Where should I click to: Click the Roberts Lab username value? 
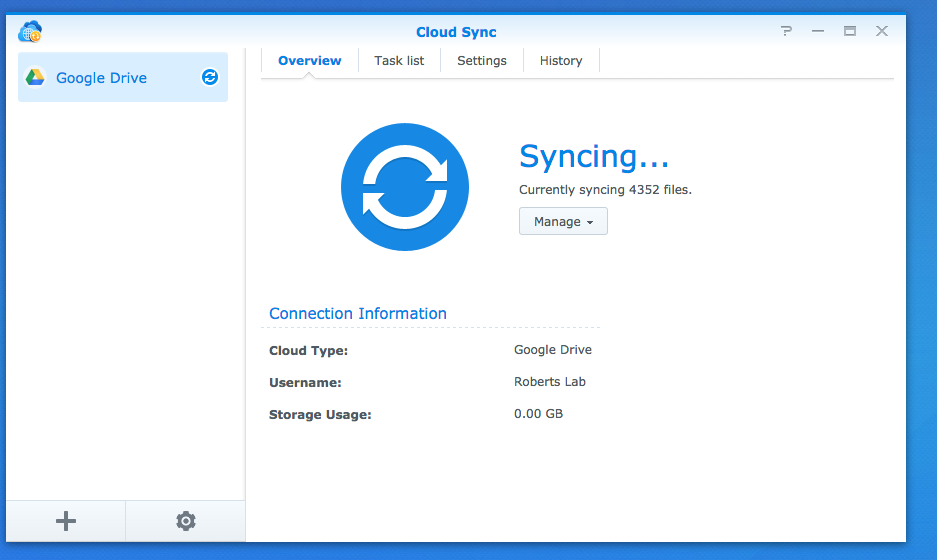(x=549, y=382)
